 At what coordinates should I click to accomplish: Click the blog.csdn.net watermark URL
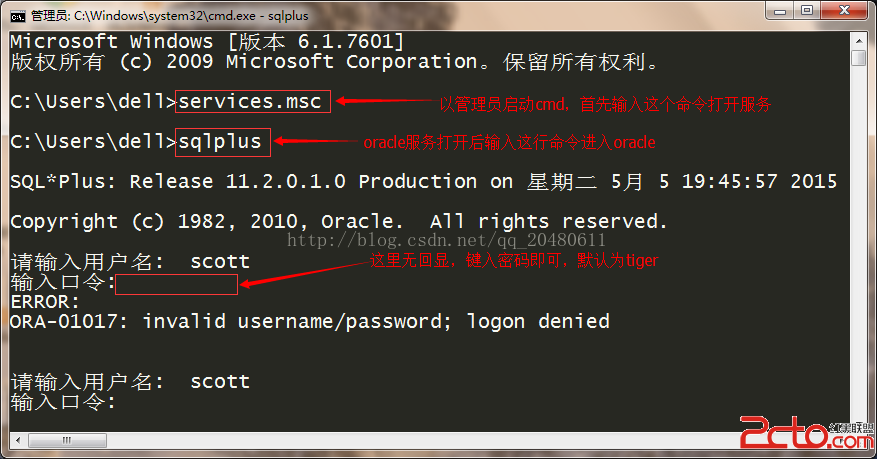point(446,240)
